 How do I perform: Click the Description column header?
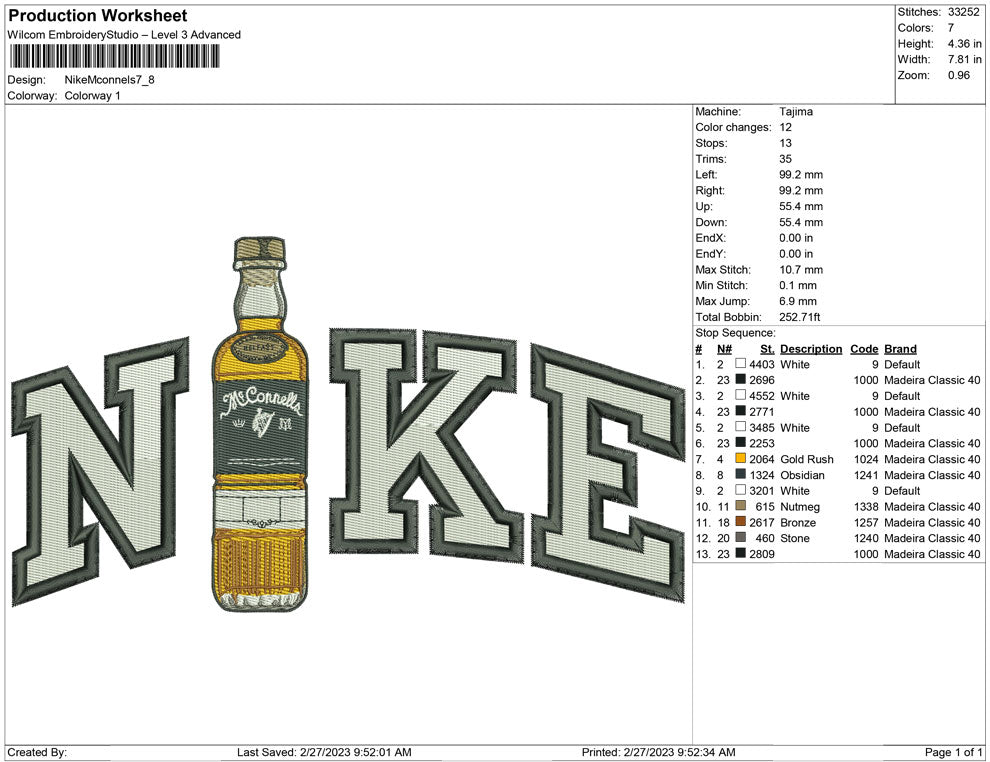(x=811, y=349)
